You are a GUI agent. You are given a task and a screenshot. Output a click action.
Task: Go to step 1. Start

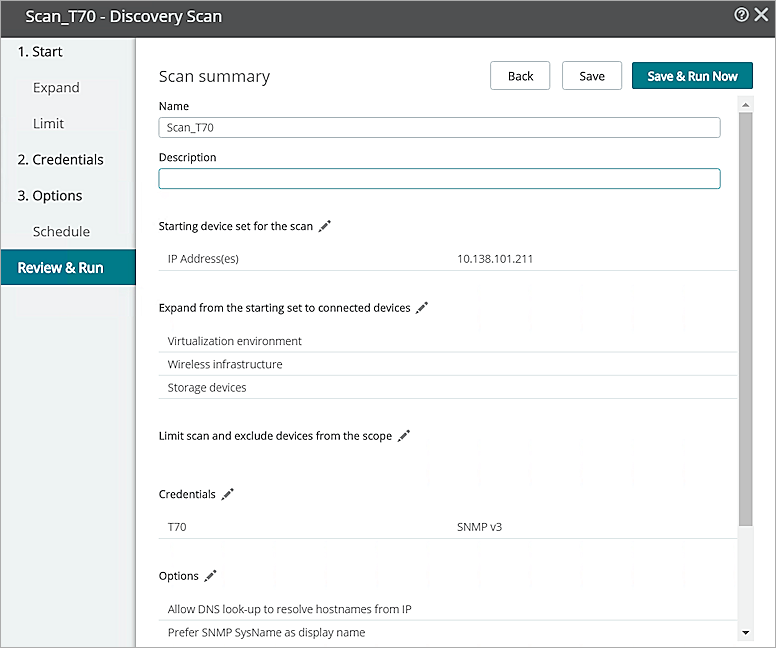pyautogui.click(x=40, y=52)
